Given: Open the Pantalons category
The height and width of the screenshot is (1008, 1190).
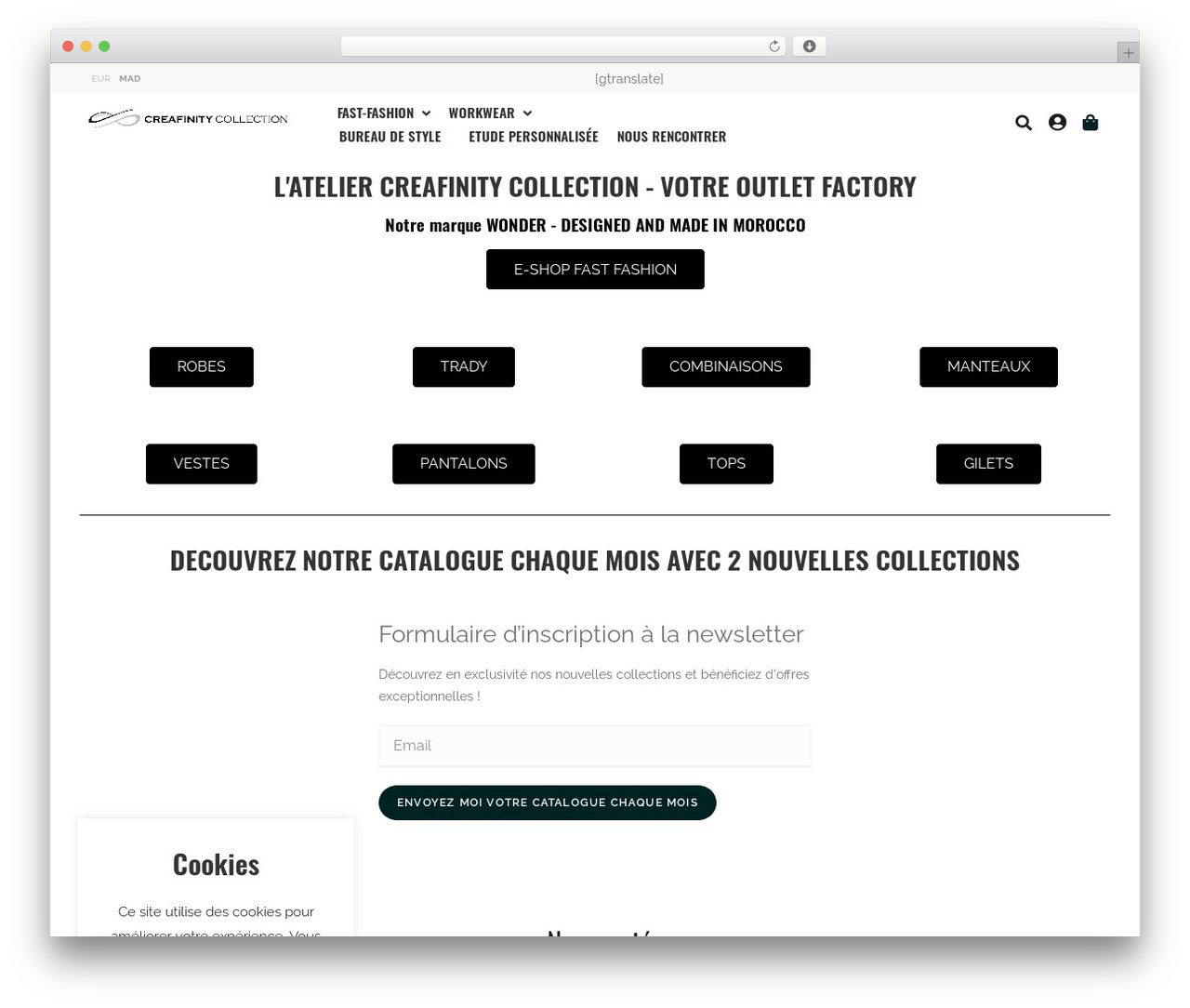Looking at the screenshot, I should 464,464.
